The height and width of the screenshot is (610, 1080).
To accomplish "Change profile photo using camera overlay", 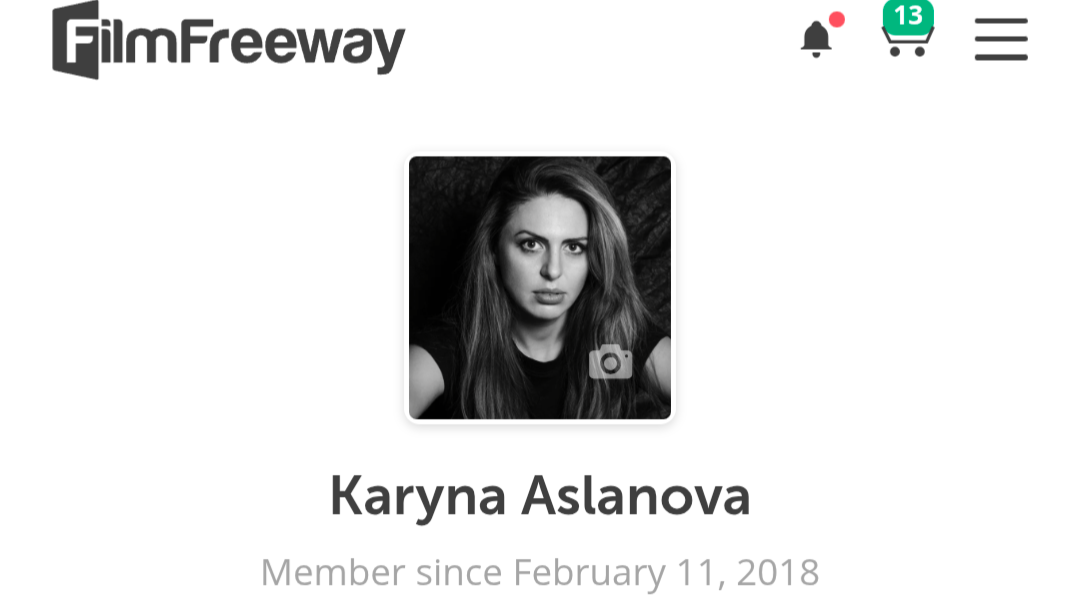I will (610, 362).
